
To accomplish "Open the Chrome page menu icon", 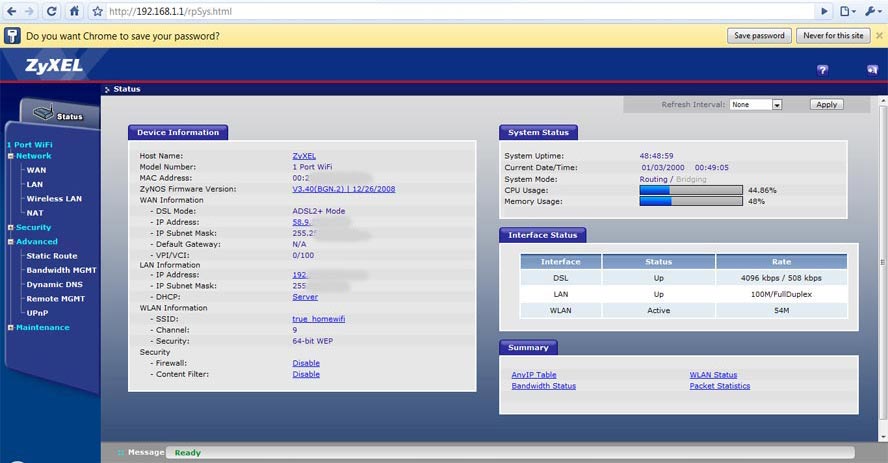I will pos(847,11).
